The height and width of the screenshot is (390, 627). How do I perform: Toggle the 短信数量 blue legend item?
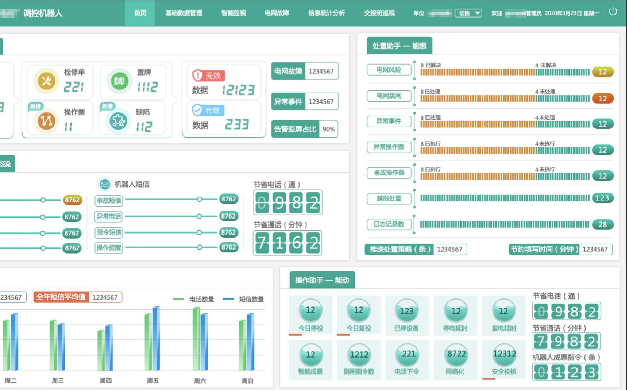point(244,299)
